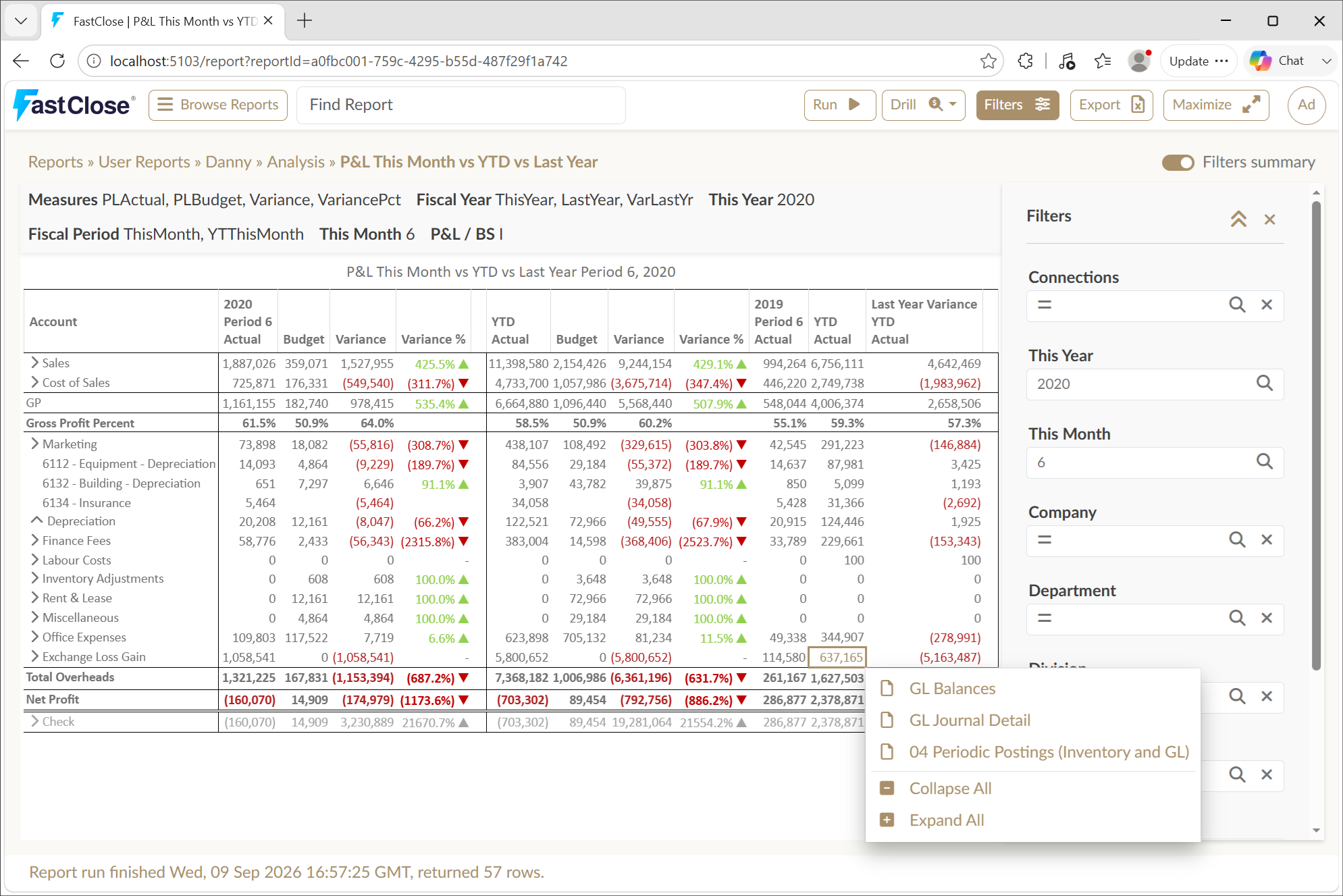This screenshot has width=1343, height=896.
Task: Collapse the Depreciation row
Action: (36, 521)
